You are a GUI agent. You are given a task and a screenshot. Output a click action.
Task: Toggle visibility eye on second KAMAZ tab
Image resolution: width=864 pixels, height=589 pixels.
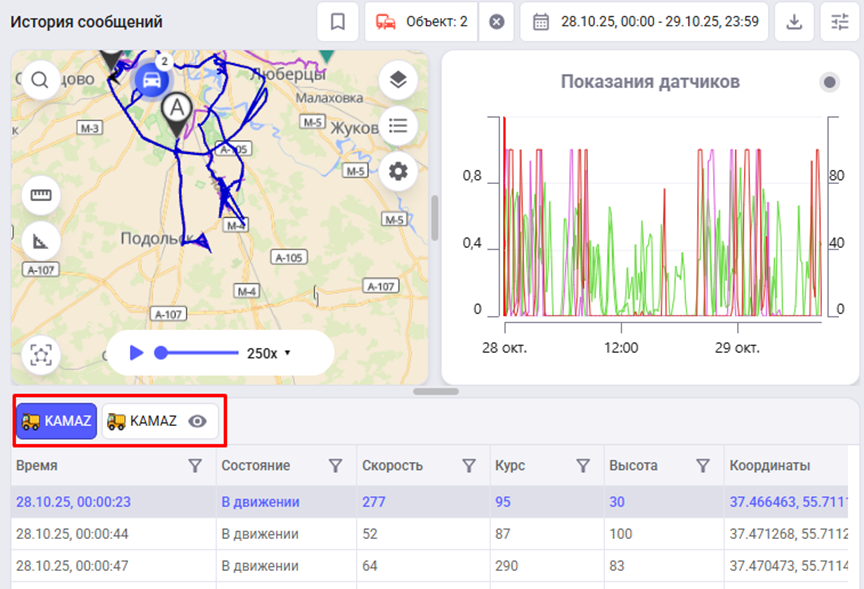(x=198, y=422)
